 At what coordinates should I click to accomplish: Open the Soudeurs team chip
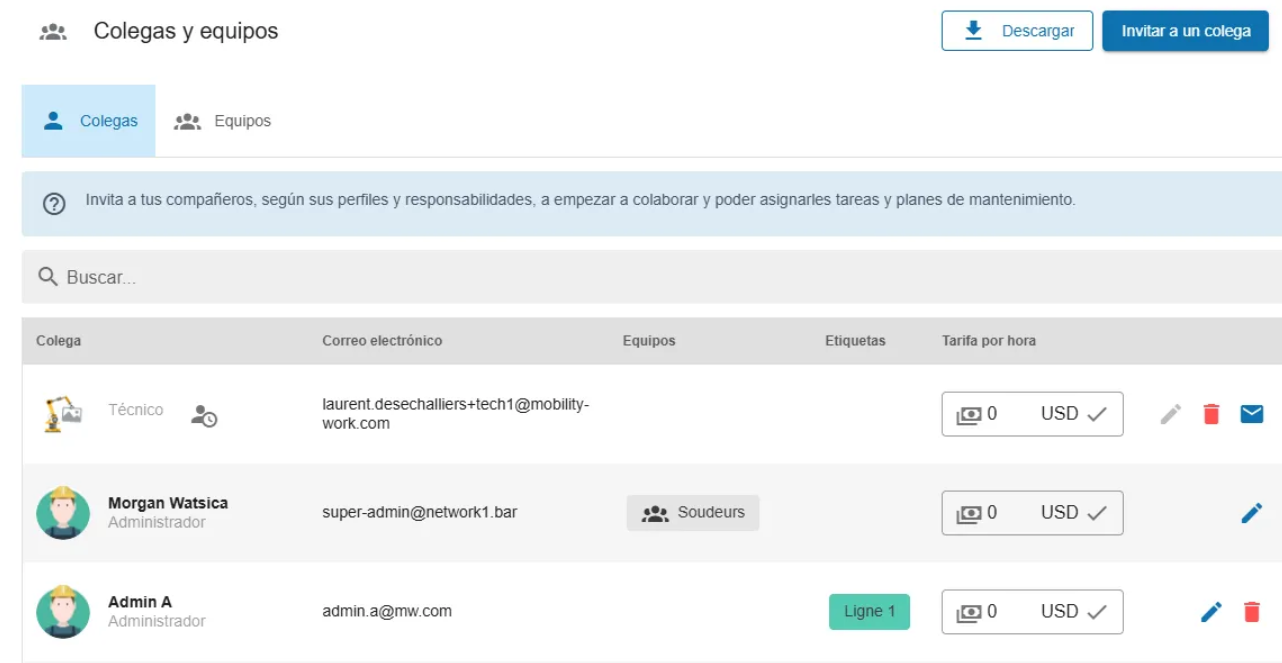(x=693, y=513)
